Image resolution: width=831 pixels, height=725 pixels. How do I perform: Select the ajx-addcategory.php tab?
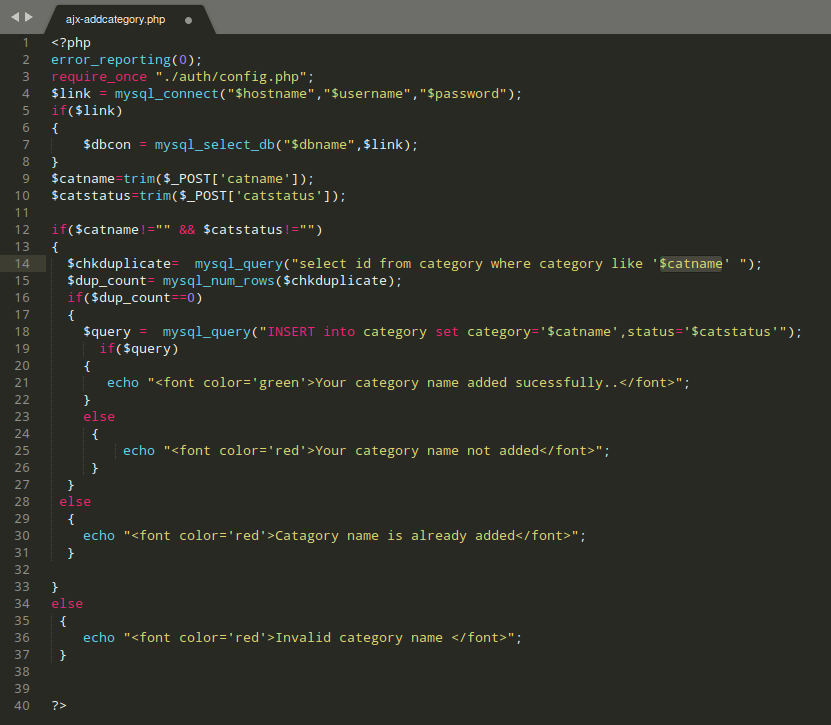point(115,19)
